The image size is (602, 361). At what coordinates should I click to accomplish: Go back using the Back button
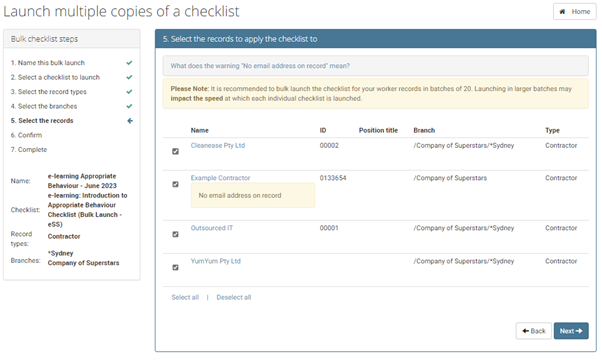[534, 331]
